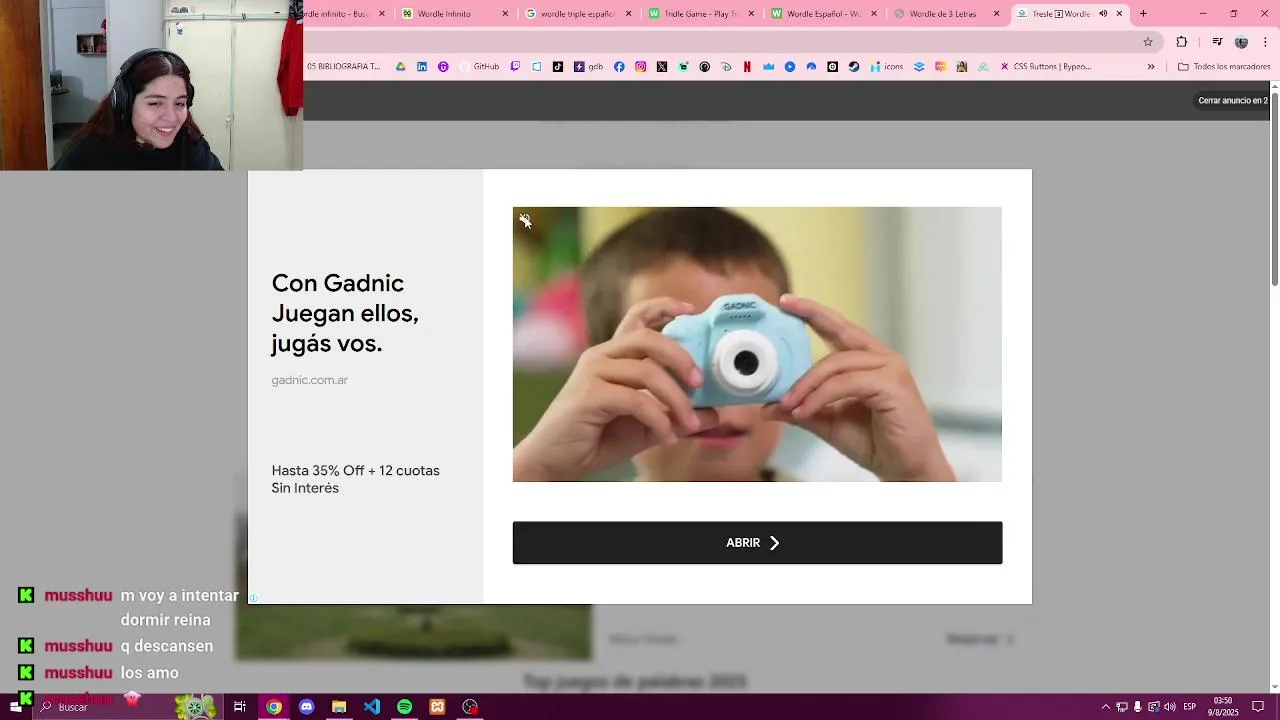Viewport: 1280px width, 720px height.
Task: Open the system tray volume control
Action: (x=1170, y=707)
